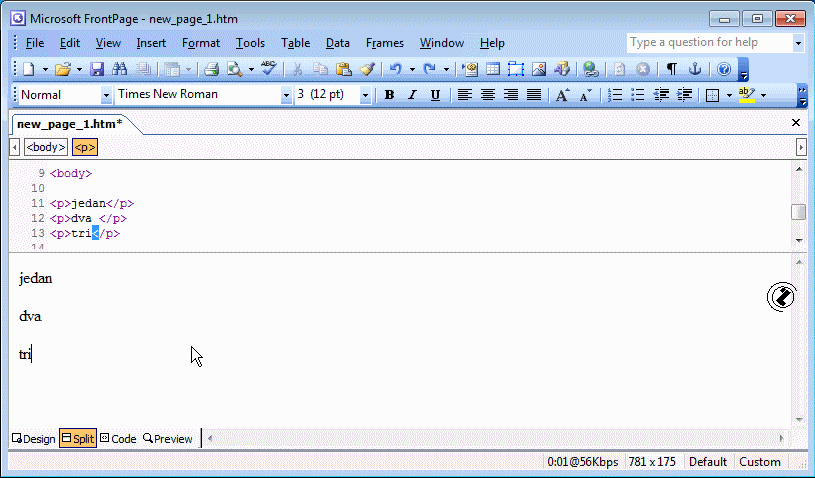Viewport: 815px width, 478px height.
Task: Switch to the Code view tab
Action: click(x=118, y=439)
